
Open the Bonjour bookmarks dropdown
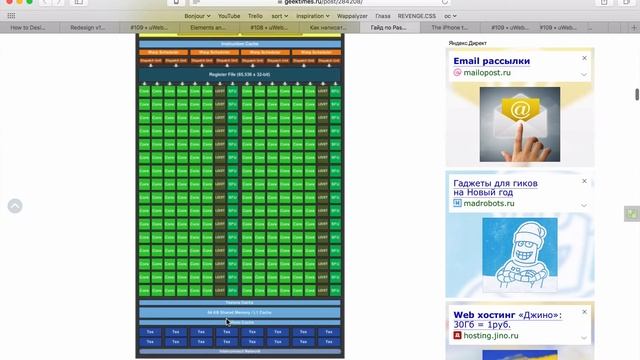pos(198,16)
